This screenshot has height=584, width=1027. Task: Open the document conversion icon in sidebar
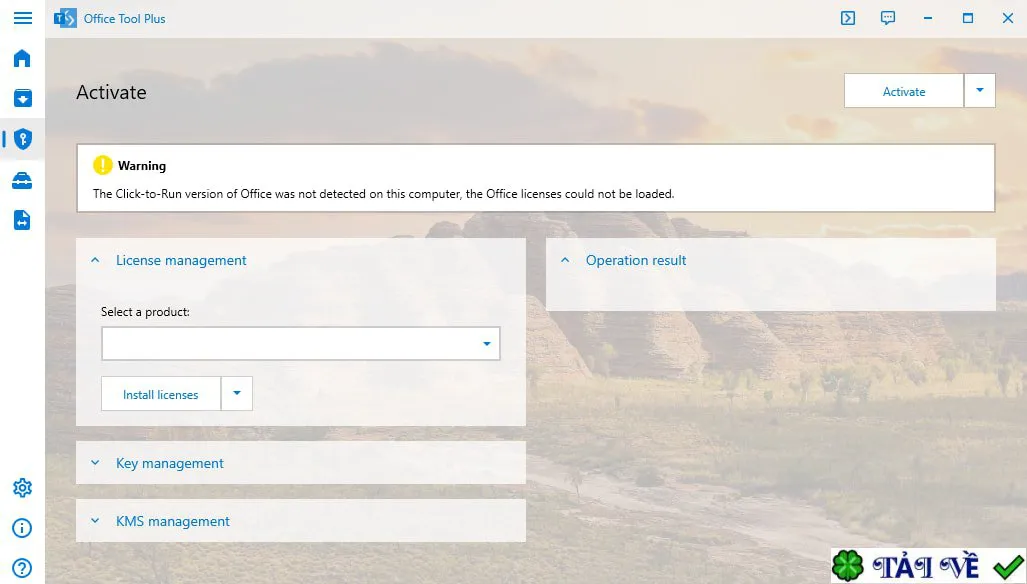coord(22,220)
